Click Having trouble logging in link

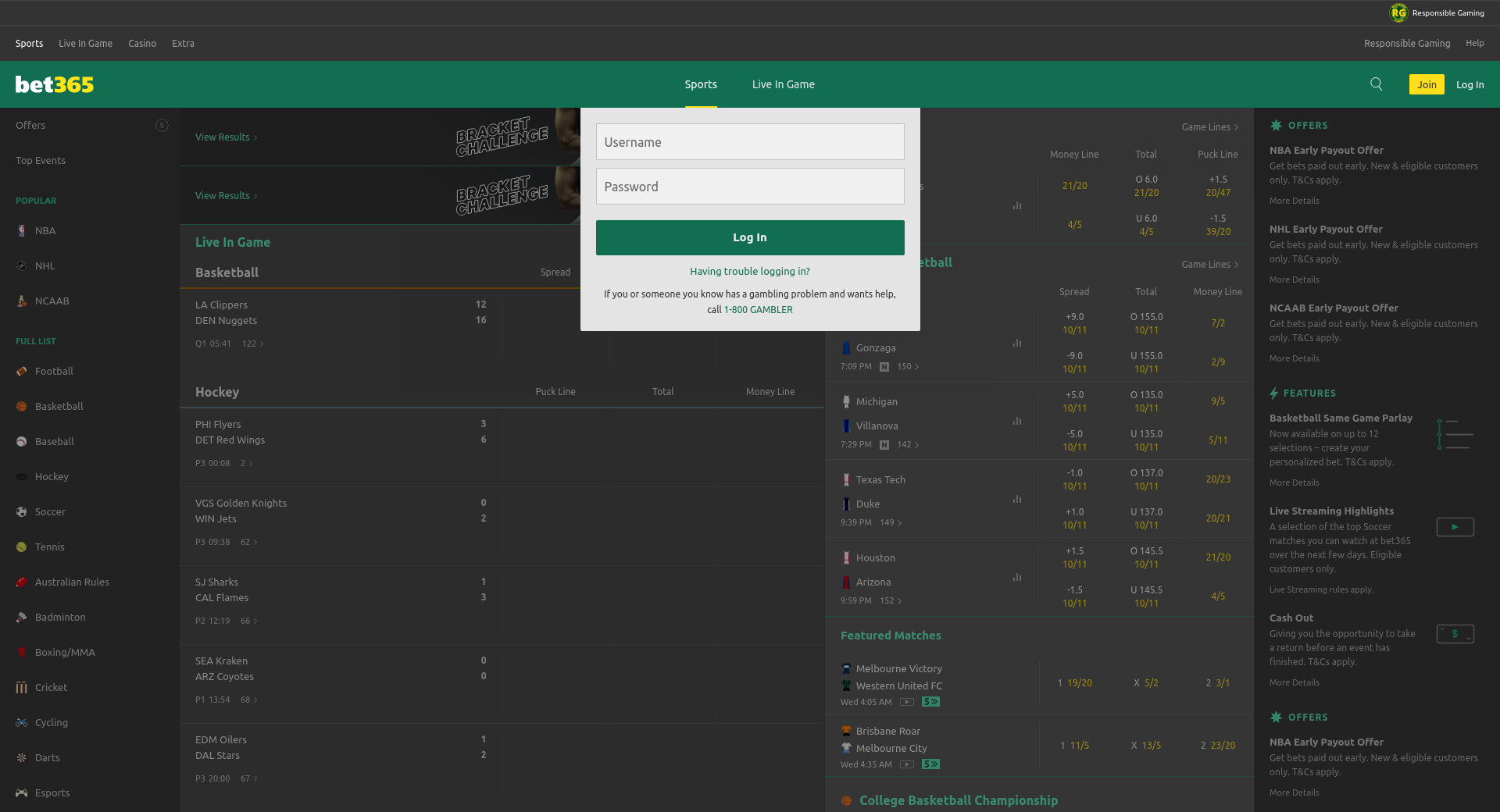pyautogui.click(x=749, y=272)
